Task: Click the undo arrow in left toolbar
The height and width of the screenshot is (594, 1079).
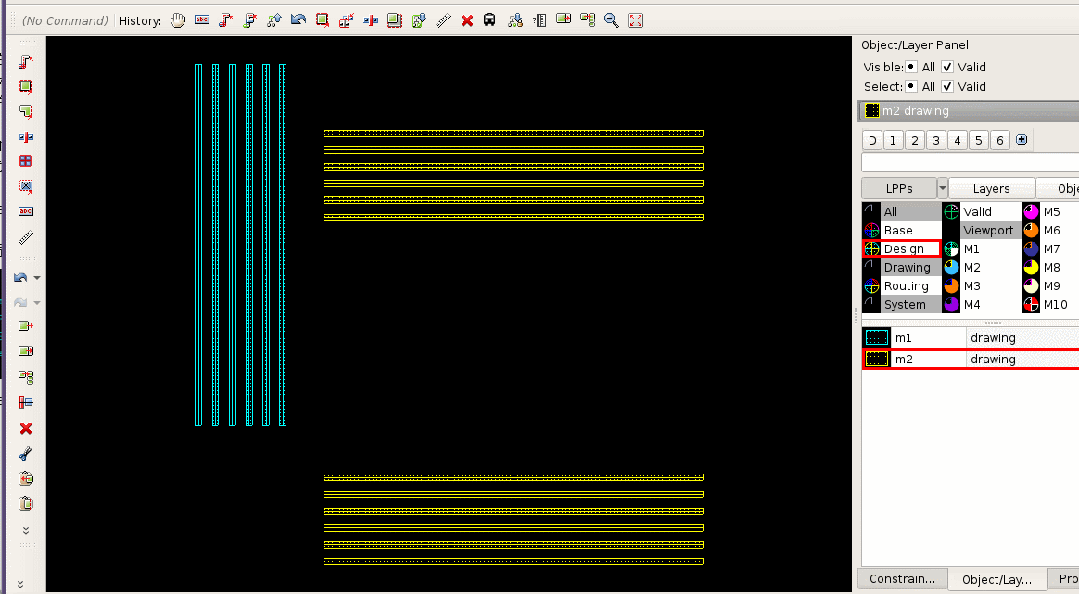Action: click(x=21, y=277)
